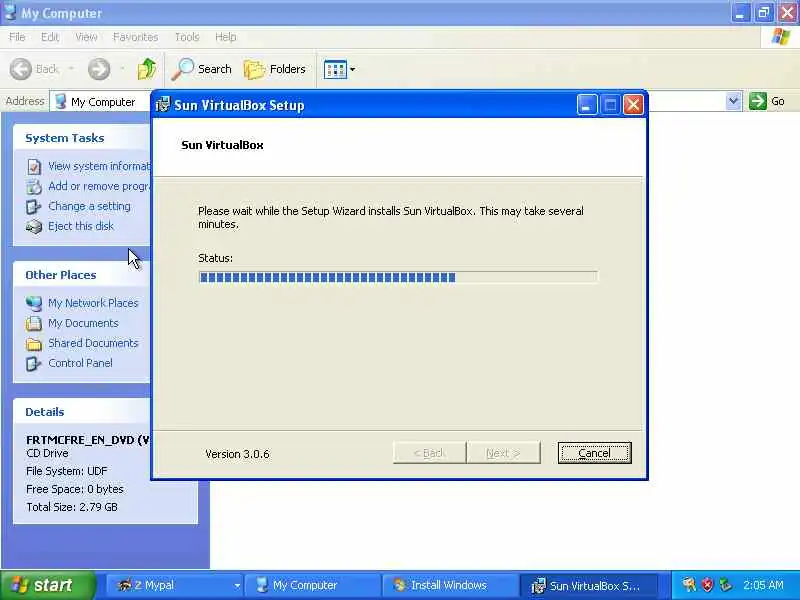Collapse the Other Places panel header

[82, 275]
